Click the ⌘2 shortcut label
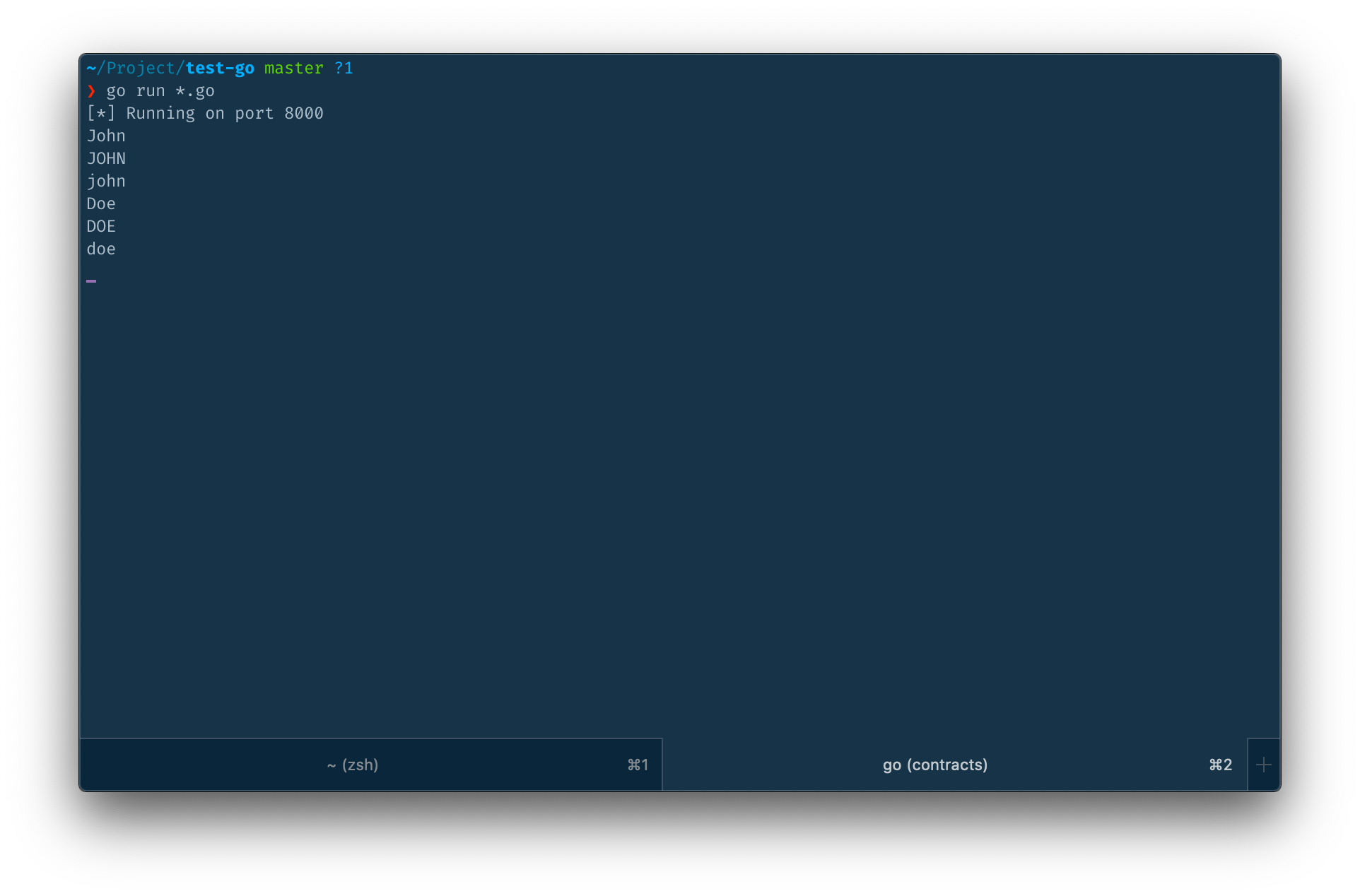The width and height of the screenshot is (1360, 896). [1221, 765]
